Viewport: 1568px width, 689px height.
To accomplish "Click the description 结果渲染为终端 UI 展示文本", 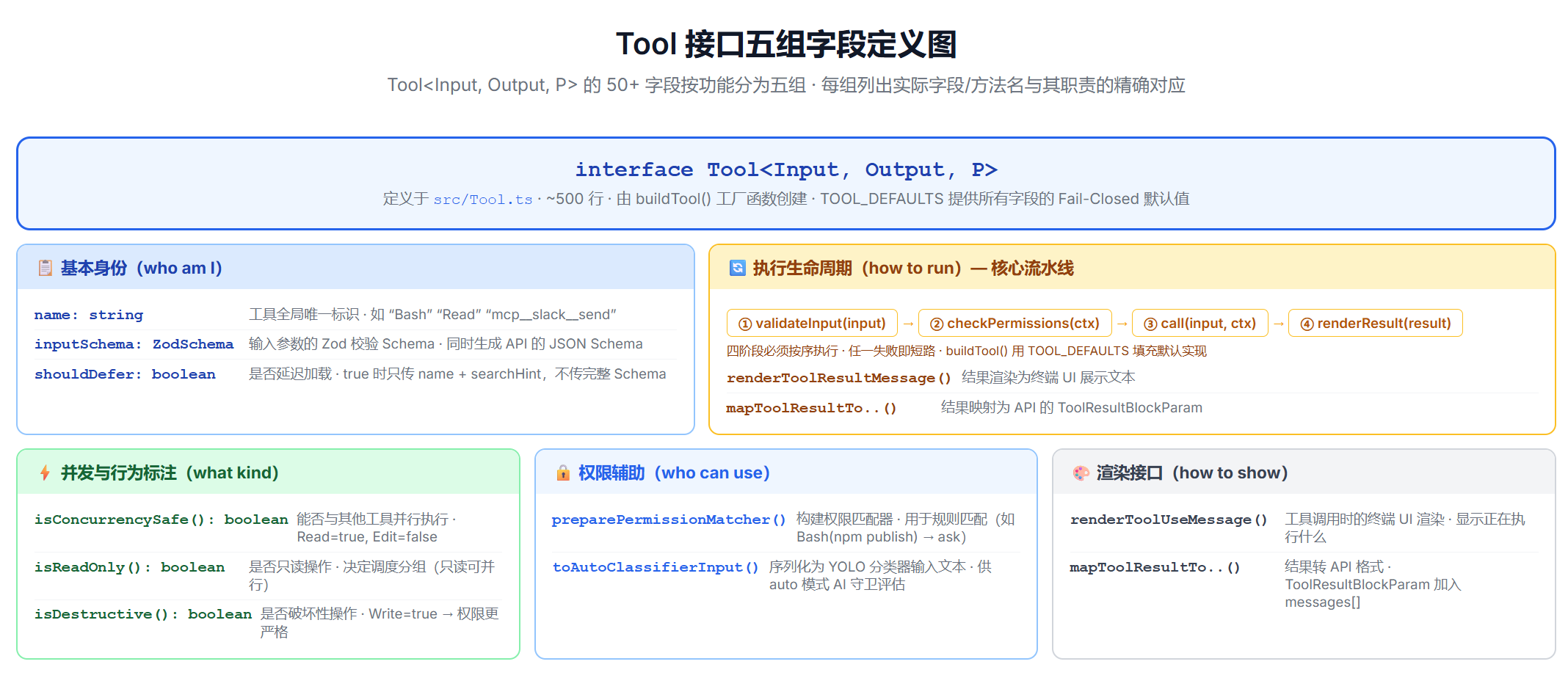I will (x=1048, y=378).
